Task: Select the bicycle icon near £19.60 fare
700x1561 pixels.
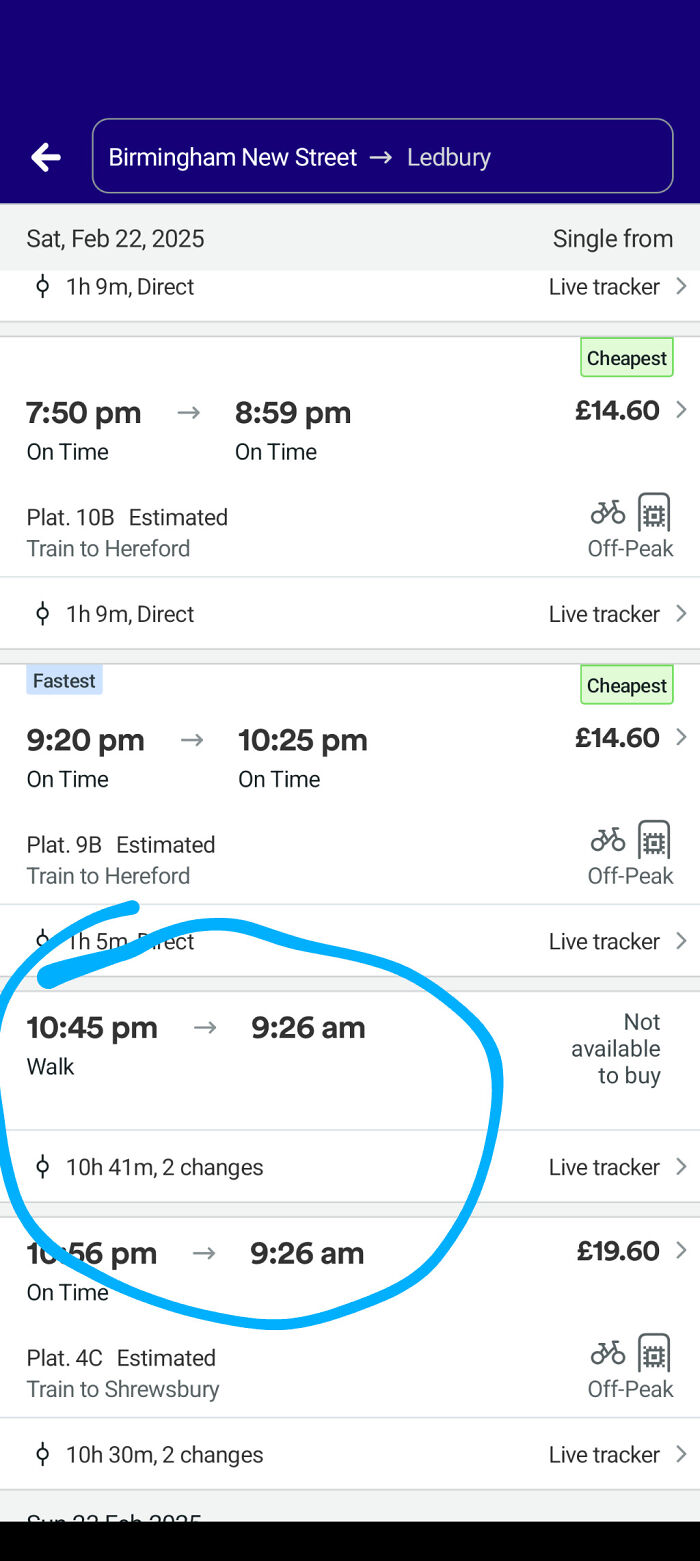Action: 608,1353
